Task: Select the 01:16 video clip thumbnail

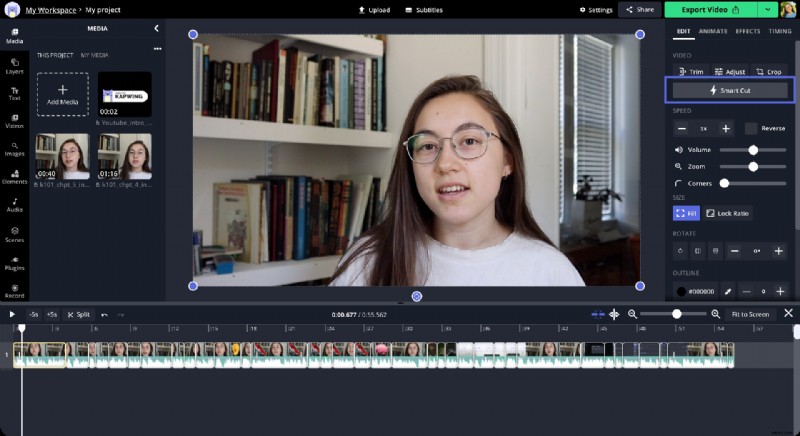Action: (124, 156)
